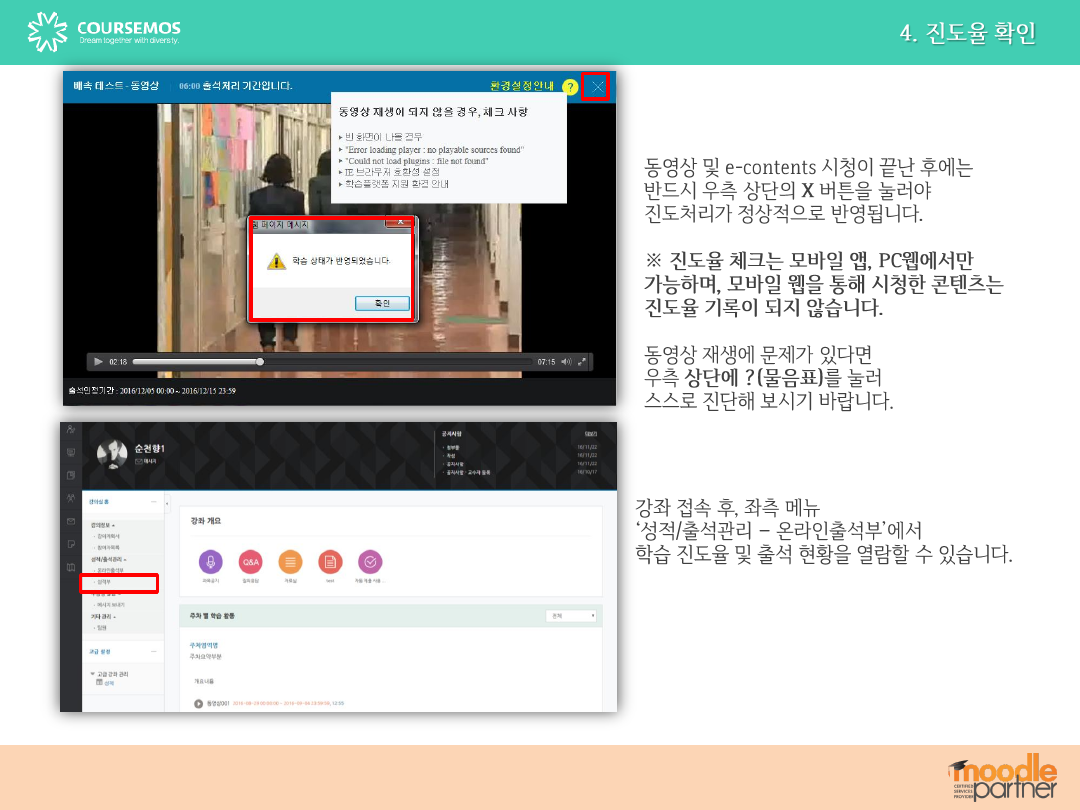Open 온라인출석부 in the left menu
The image size is (1080, 810).
click(108, 570)
